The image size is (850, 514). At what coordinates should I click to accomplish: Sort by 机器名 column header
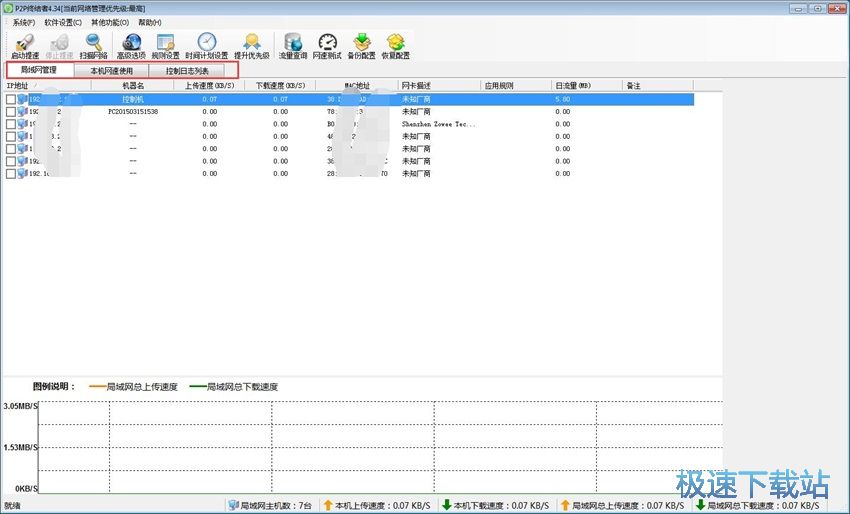pyautogui.click(x=133, y=86)
